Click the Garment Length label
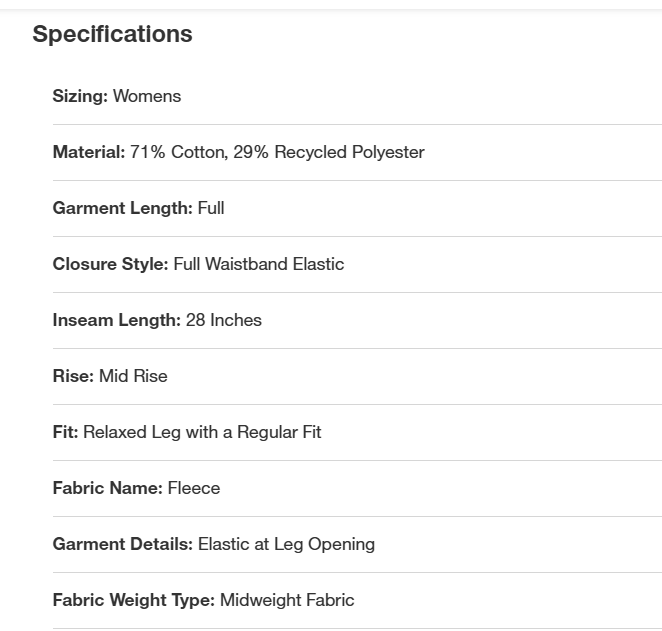Screen dimensions: 662x631 pyautogui.click(x=122, y=208)
